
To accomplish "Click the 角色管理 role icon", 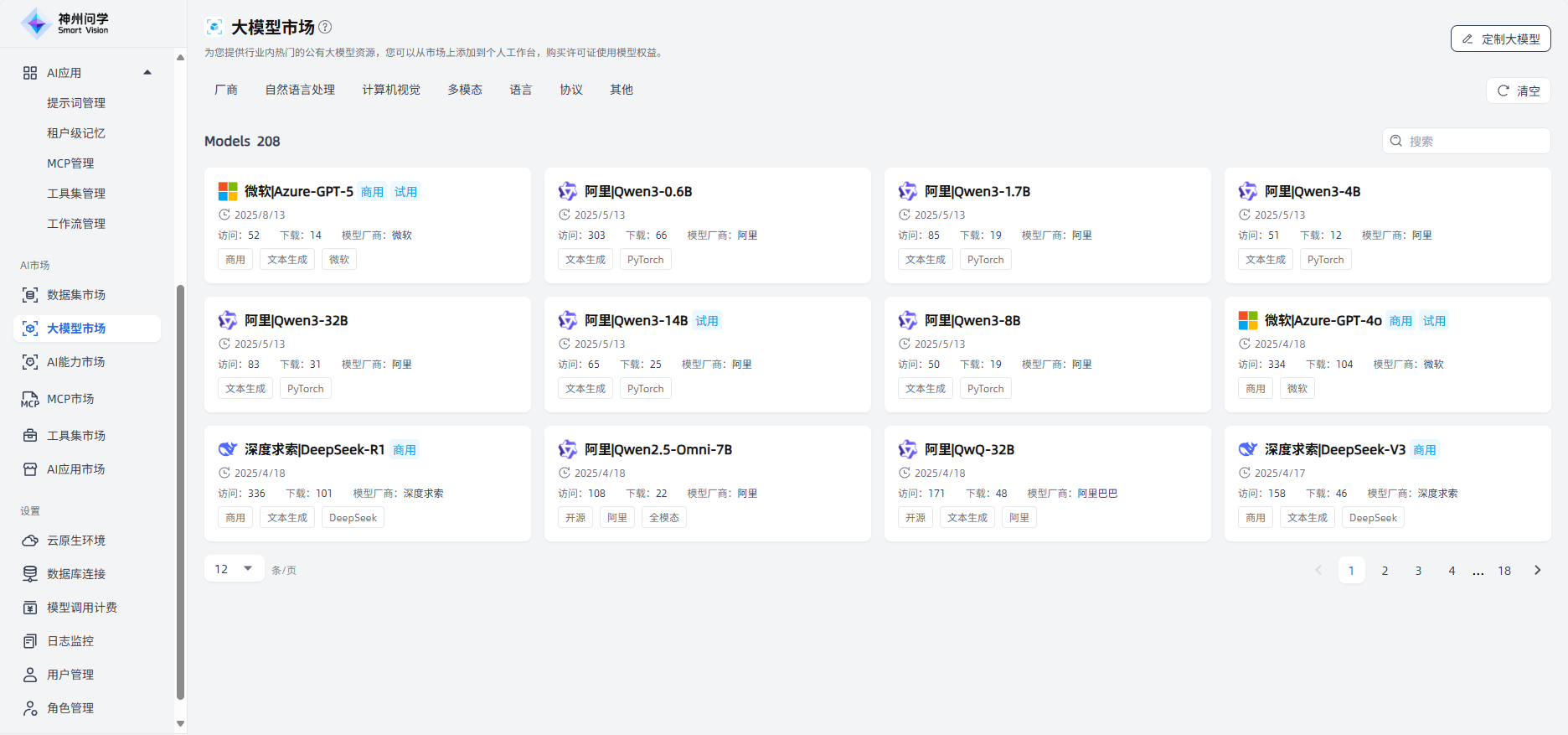I will pos(30,708).
